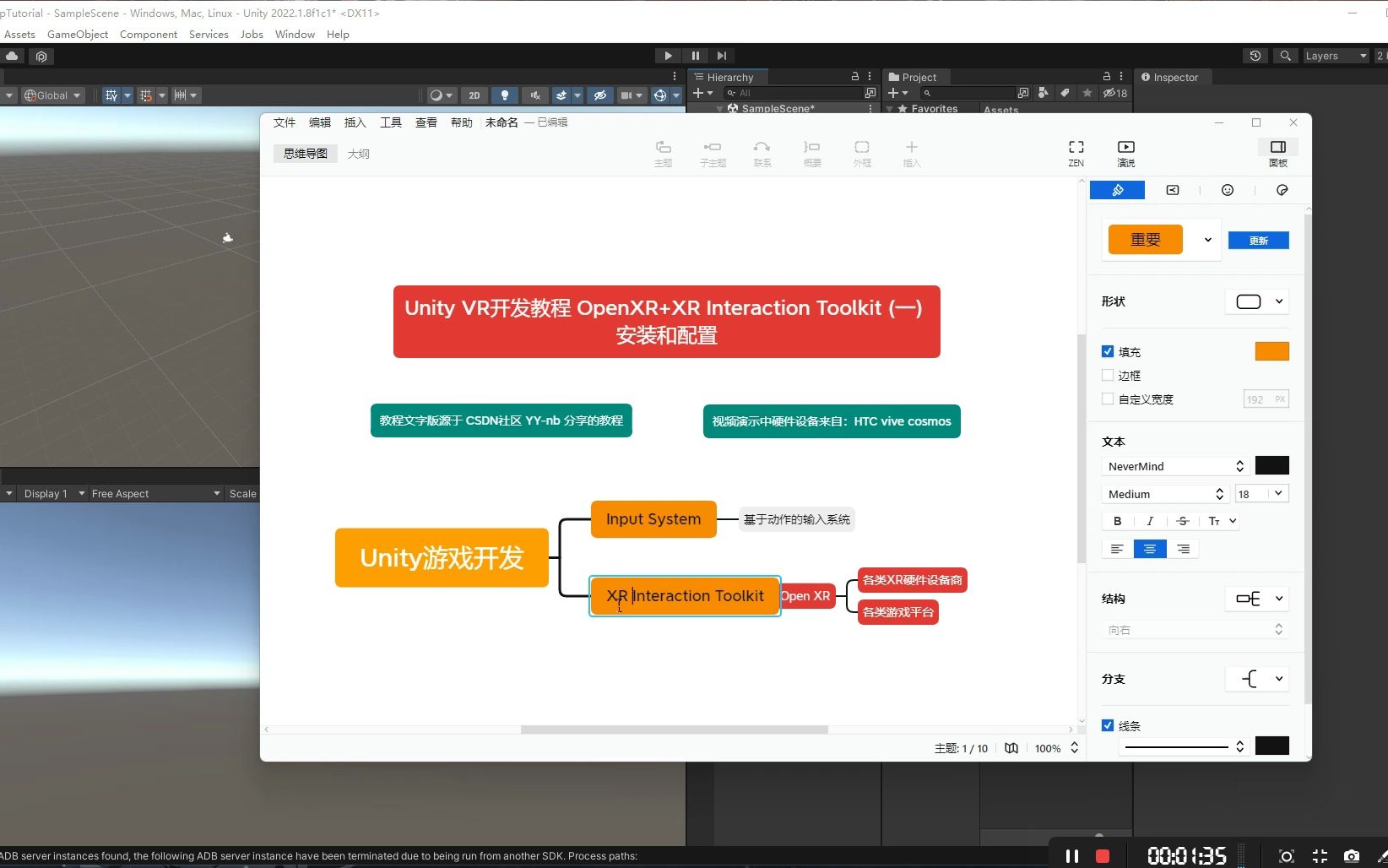The image size is (1388, 868).
Task: Click the Hierarchy add (+) button
Action: point(699,93)
